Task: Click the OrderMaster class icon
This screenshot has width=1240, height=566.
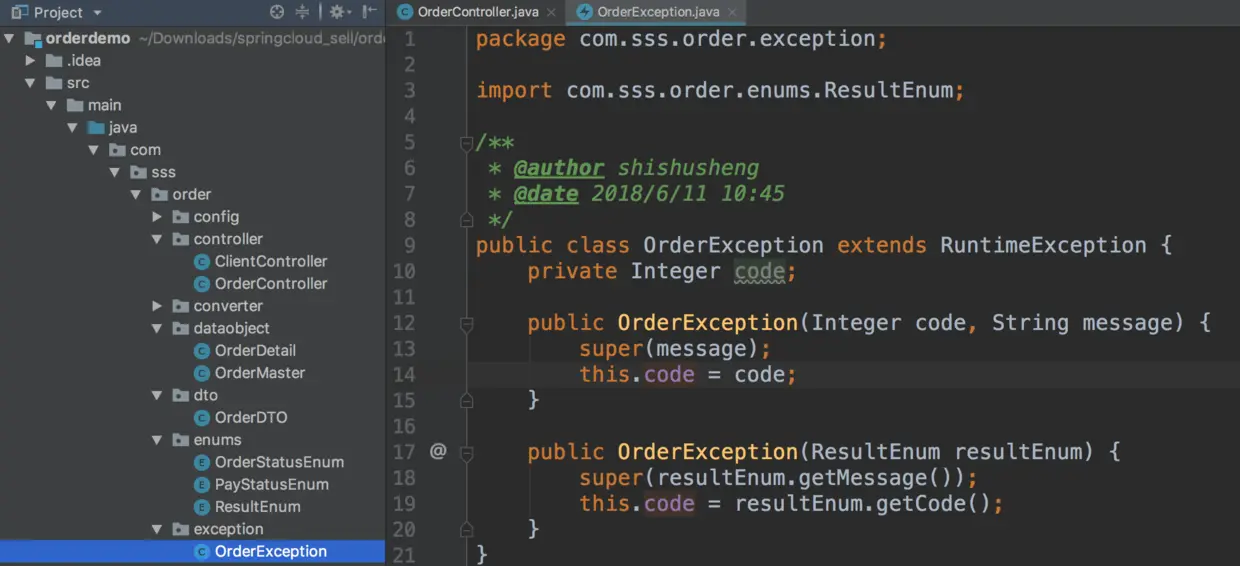Action: [202, 372]
